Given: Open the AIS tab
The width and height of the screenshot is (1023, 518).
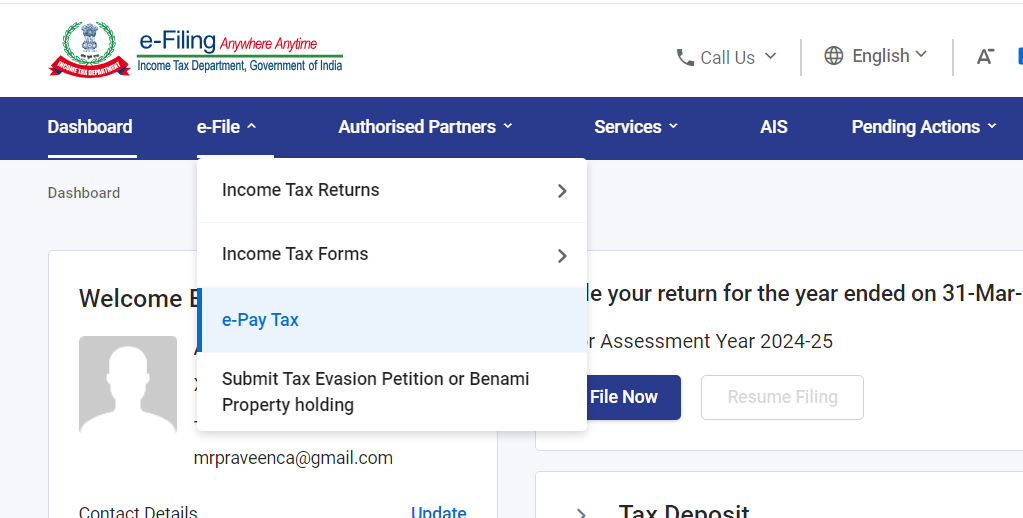Looking at the screenshot, I should (773, 127).
